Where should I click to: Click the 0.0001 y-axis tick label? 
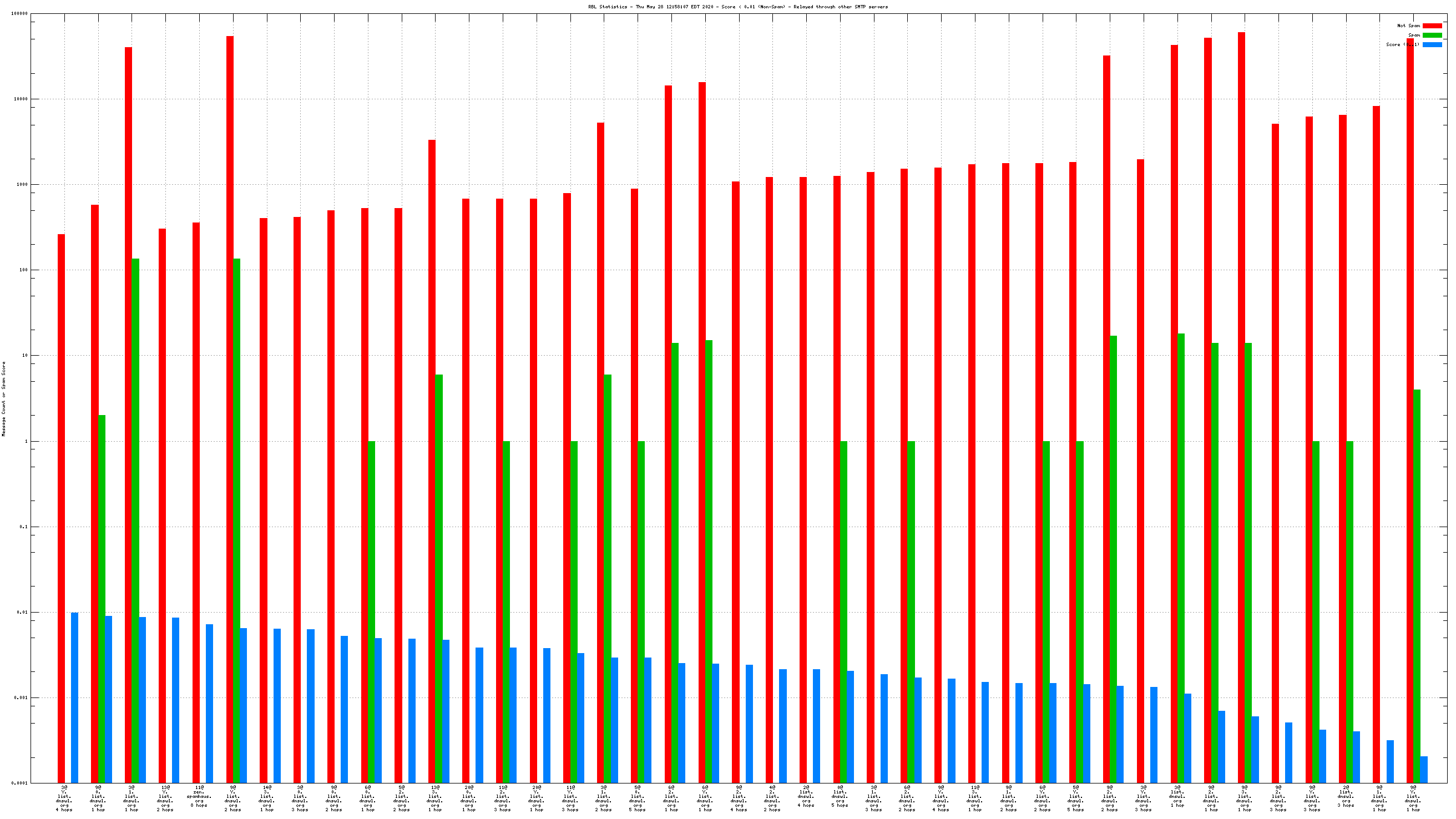tap(21, 783)
